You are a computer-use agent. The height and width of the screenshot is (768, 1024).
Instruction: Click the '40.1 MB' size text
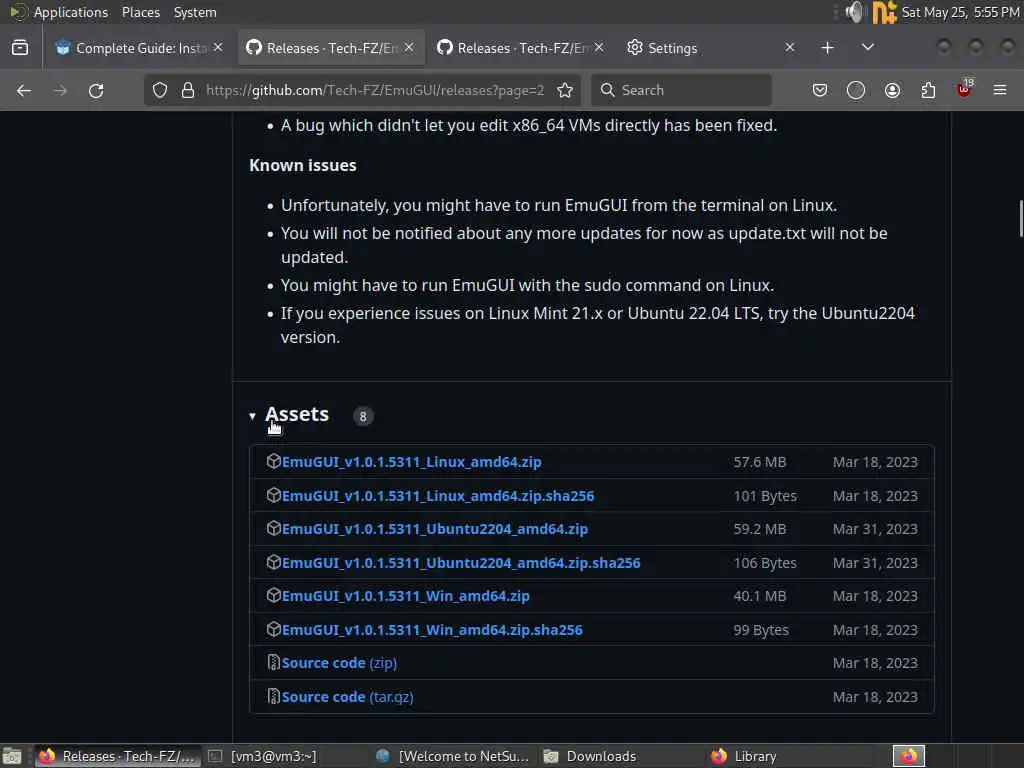760,596
